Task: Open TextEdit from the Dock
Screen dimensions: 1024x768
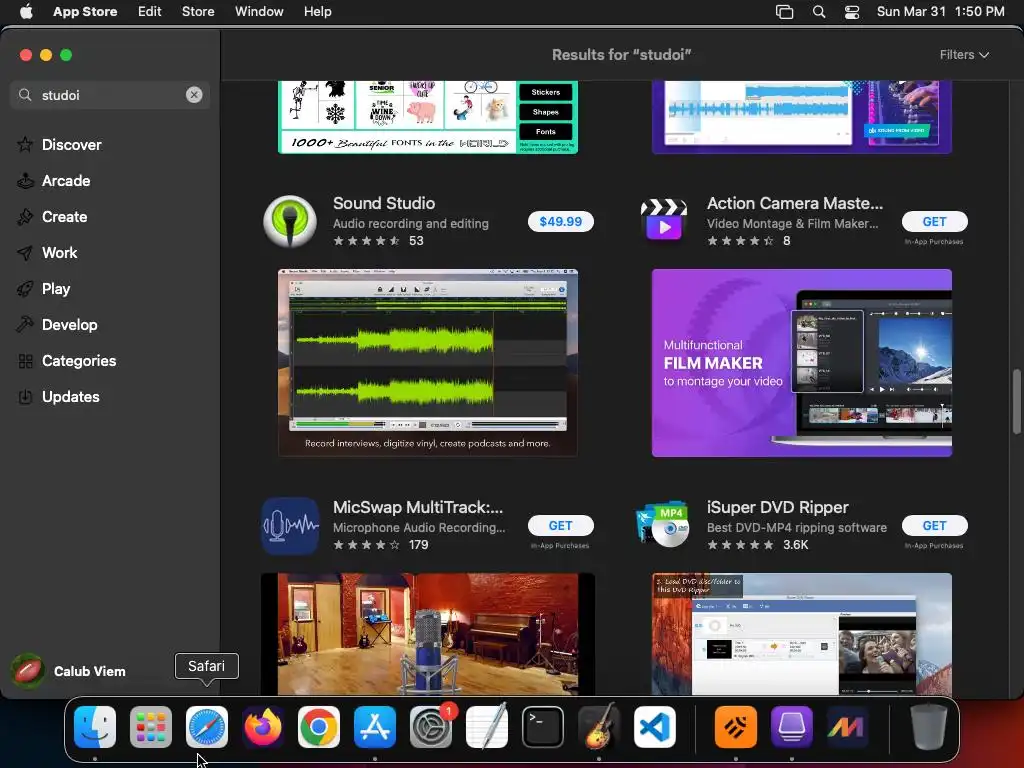Action: pyautogui.click(x=487, y=727)
